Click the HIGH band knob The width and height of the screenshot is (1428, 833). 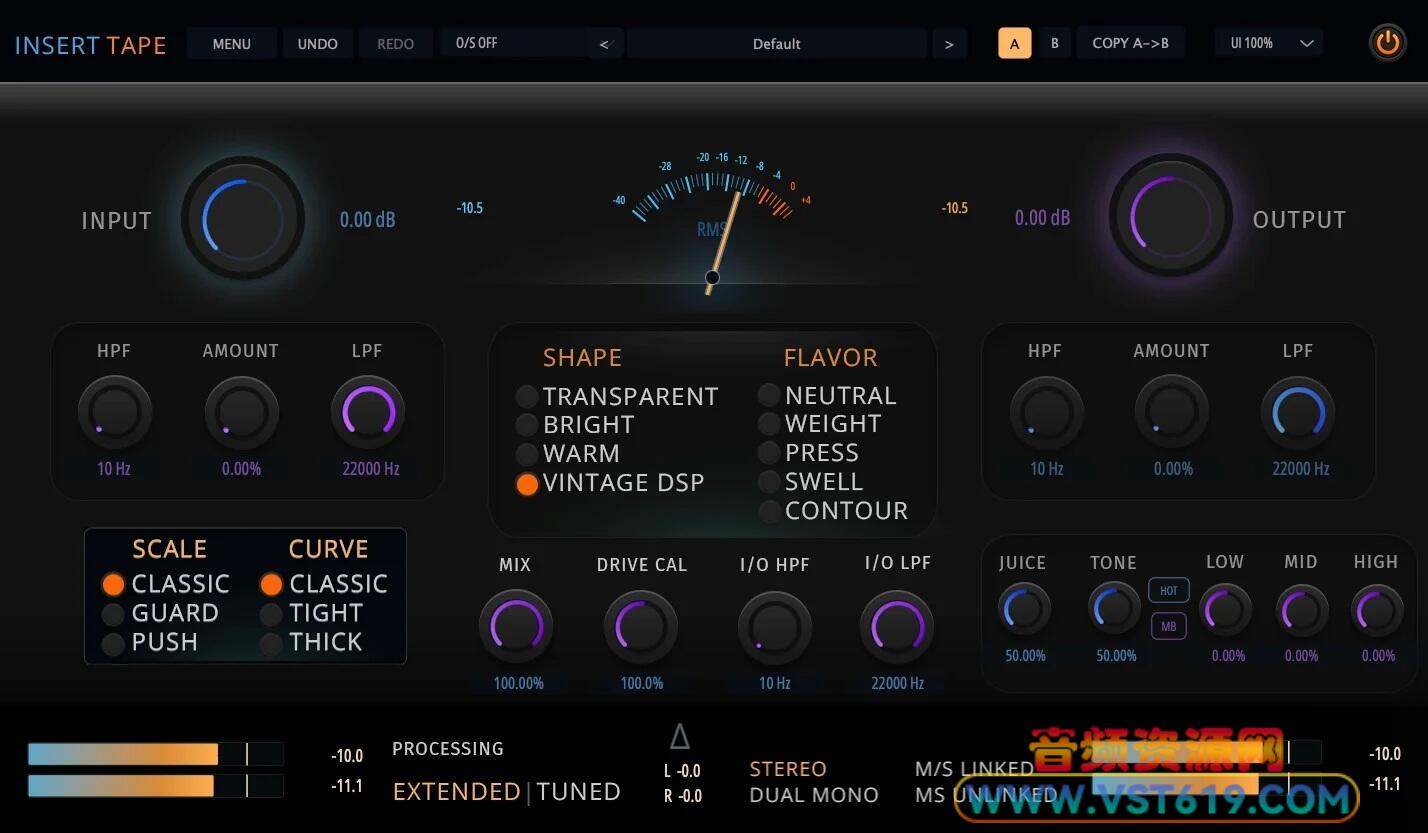pyautogui.click(x=1377, y=610)
